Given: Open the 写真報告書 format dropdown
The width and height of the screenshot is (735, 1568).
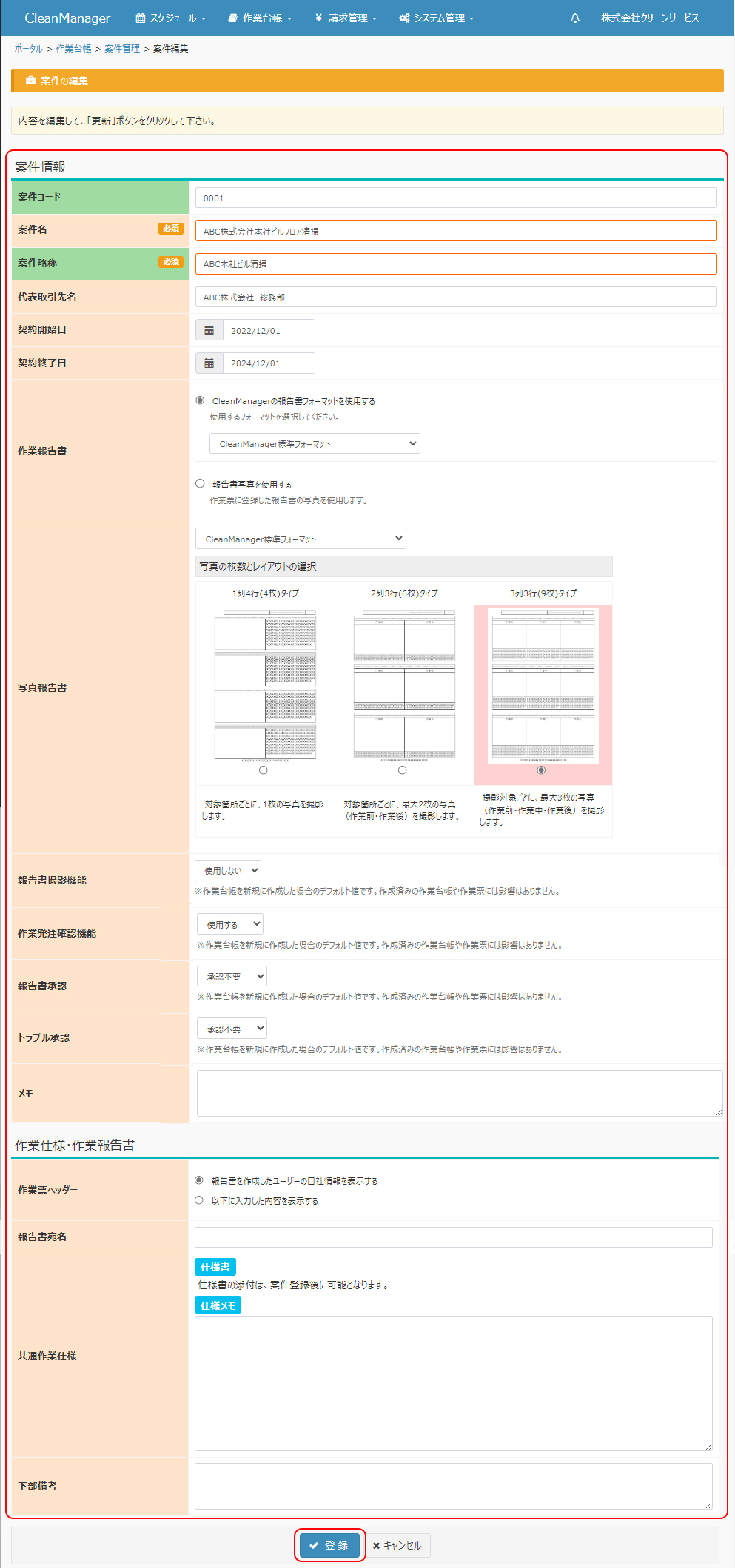Looking at the screenshot, I should [x=301, y=539].
